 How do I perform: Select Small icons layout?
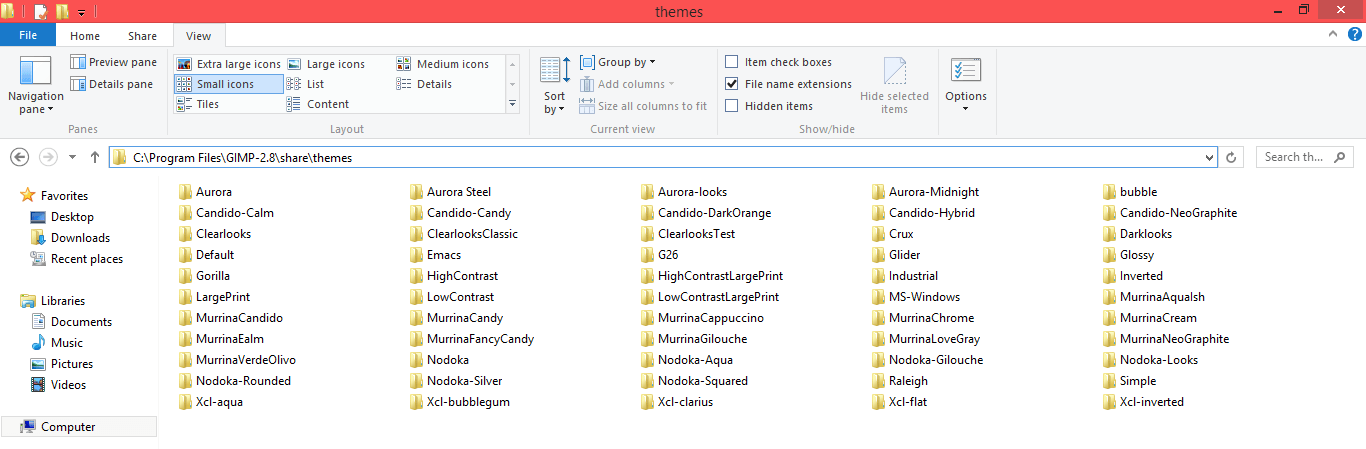[x=229, y=84]
